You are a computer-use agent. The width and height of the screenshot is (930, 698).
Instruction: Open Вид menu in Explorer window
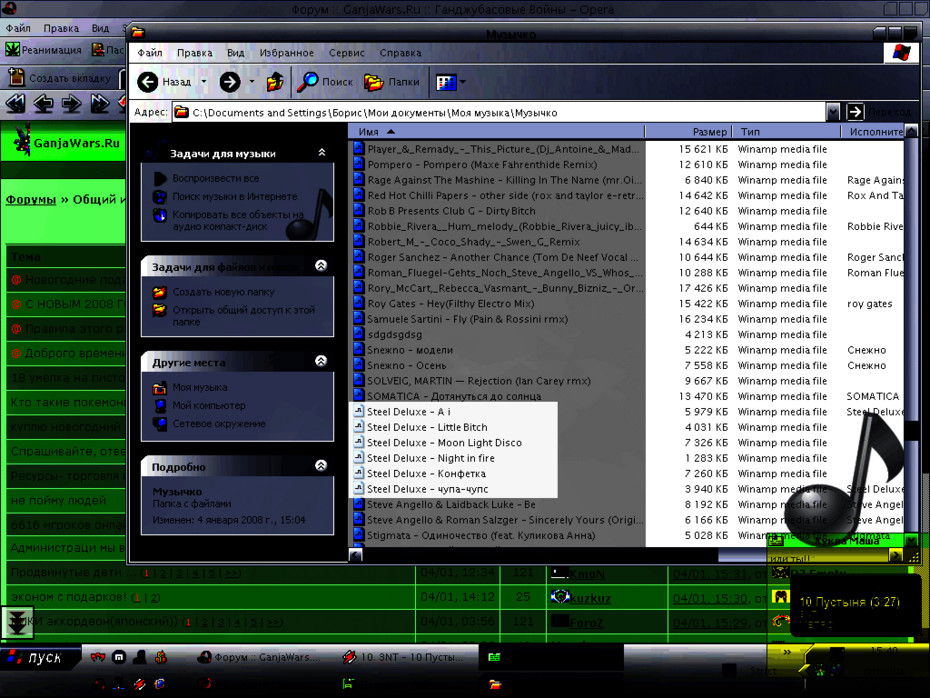(x=235, y=53)
